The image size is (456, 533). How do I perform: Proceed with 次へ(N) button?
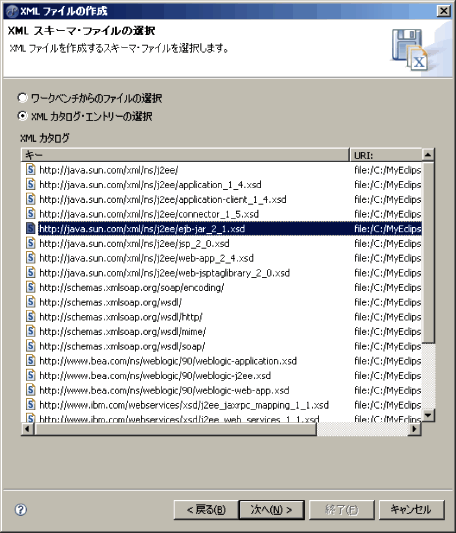(x=271, y=509)
